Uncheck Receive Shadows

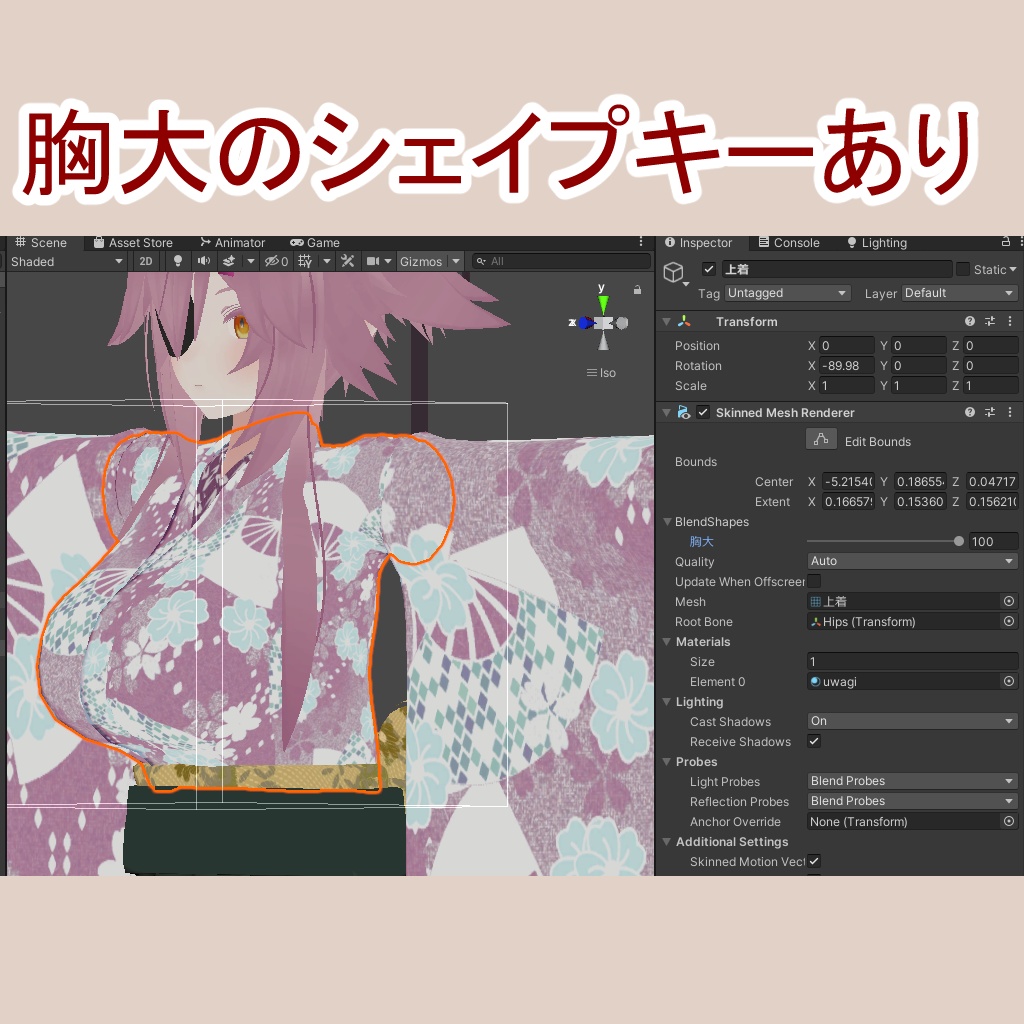coord(814,741)
